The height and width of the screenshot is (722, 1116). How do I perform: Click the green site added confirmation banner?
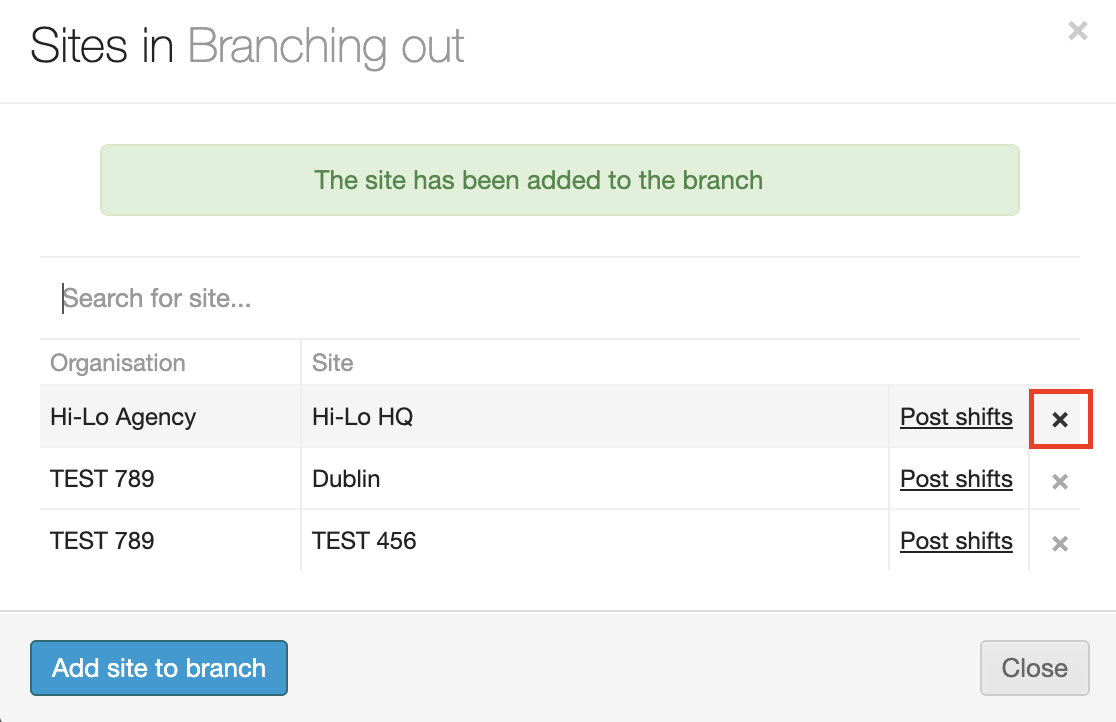[x=559, y=180]
